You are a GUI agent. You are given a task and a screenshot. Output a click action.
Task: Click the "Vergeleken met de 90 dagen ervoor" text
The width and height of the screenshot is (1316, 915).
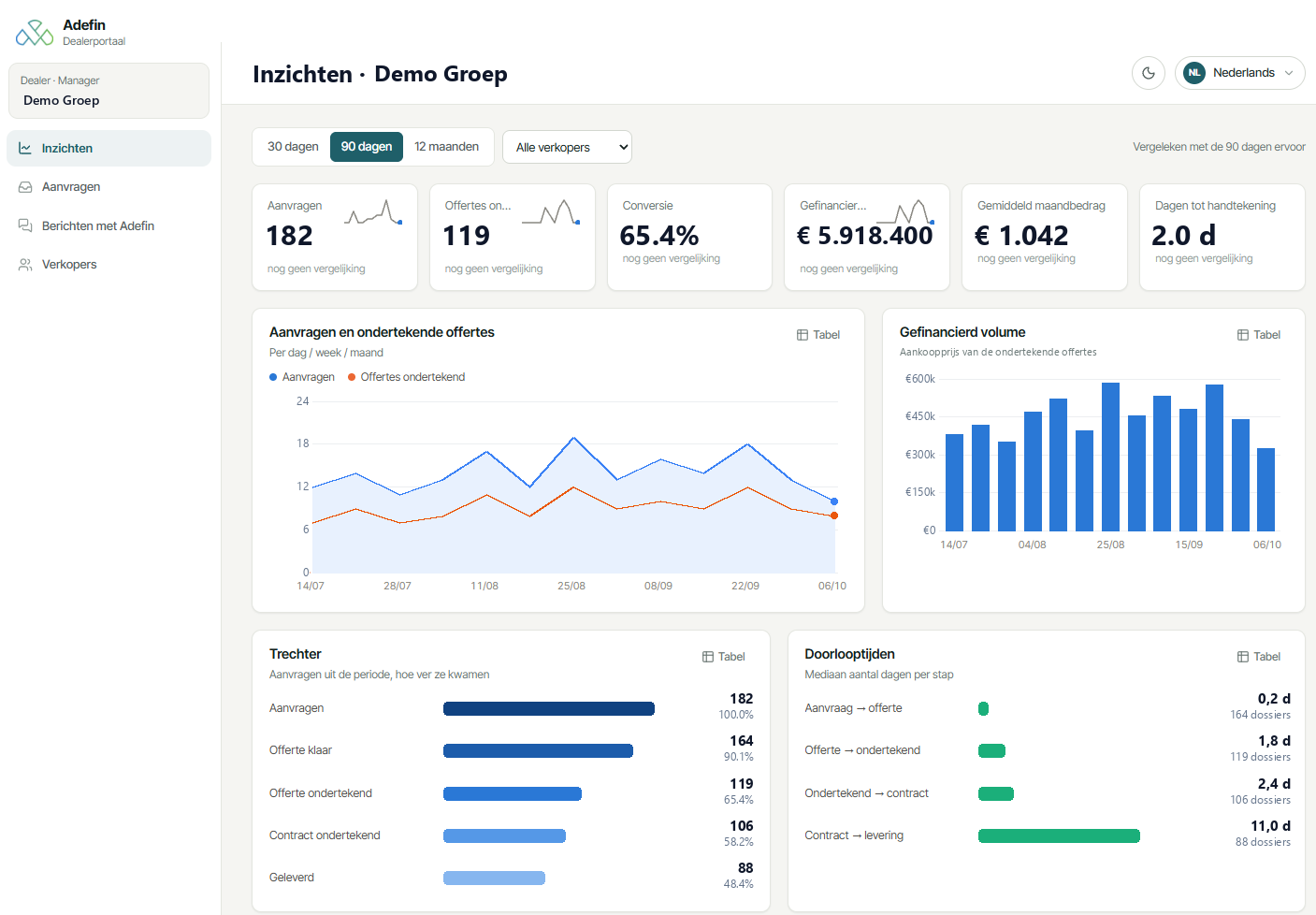coord(1219,147)
